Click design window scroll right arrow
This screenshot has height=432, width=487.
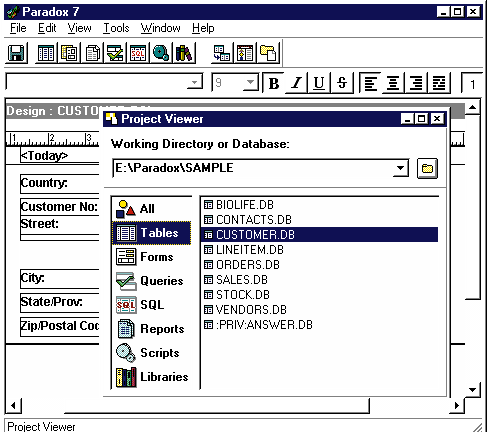coord(457,405)
